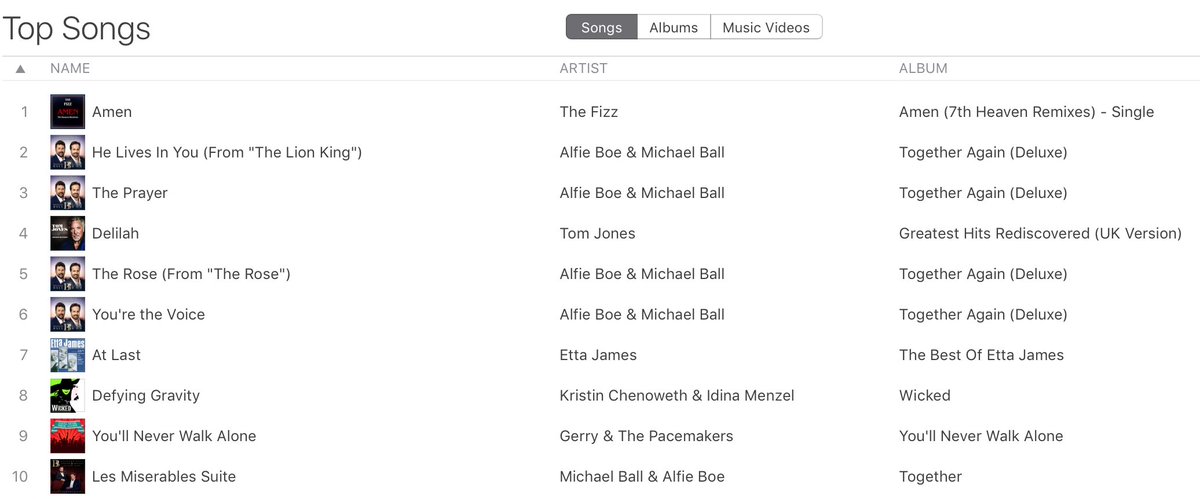Screen dimensions: 1200x499
Task: Select the song He Lives In You
Action: tap(227, 152)
